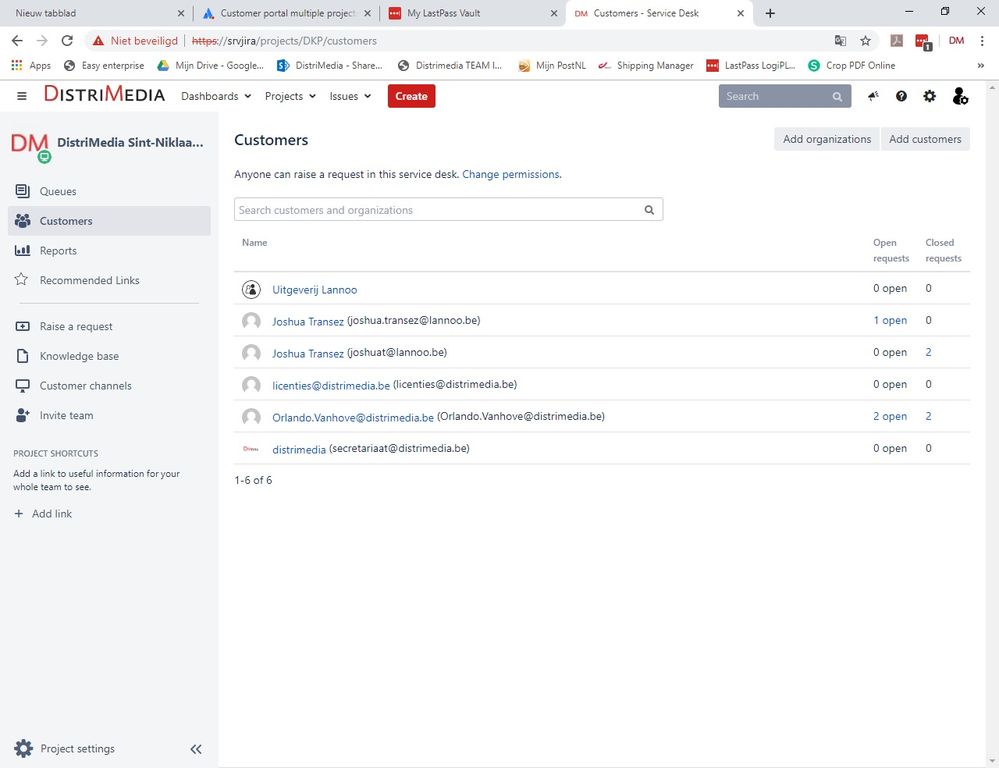999x768 pixels.
Task: Open a new browser tab
Action: tap(770, 13)
